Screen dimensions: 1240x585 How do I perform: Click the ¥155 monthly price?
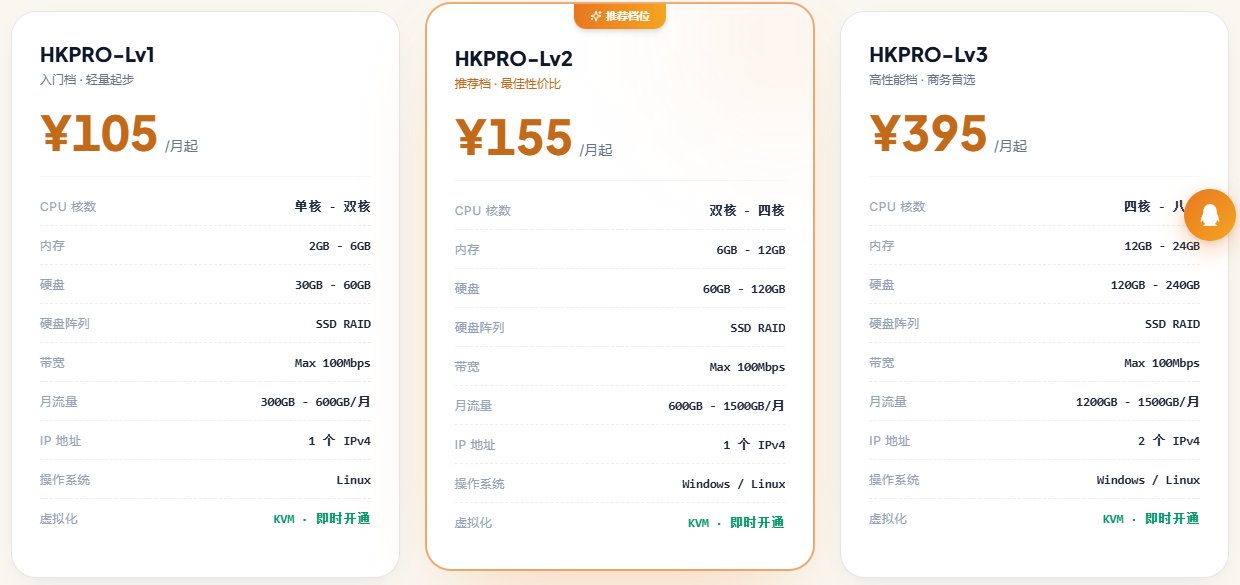click(x=514, y=138)
